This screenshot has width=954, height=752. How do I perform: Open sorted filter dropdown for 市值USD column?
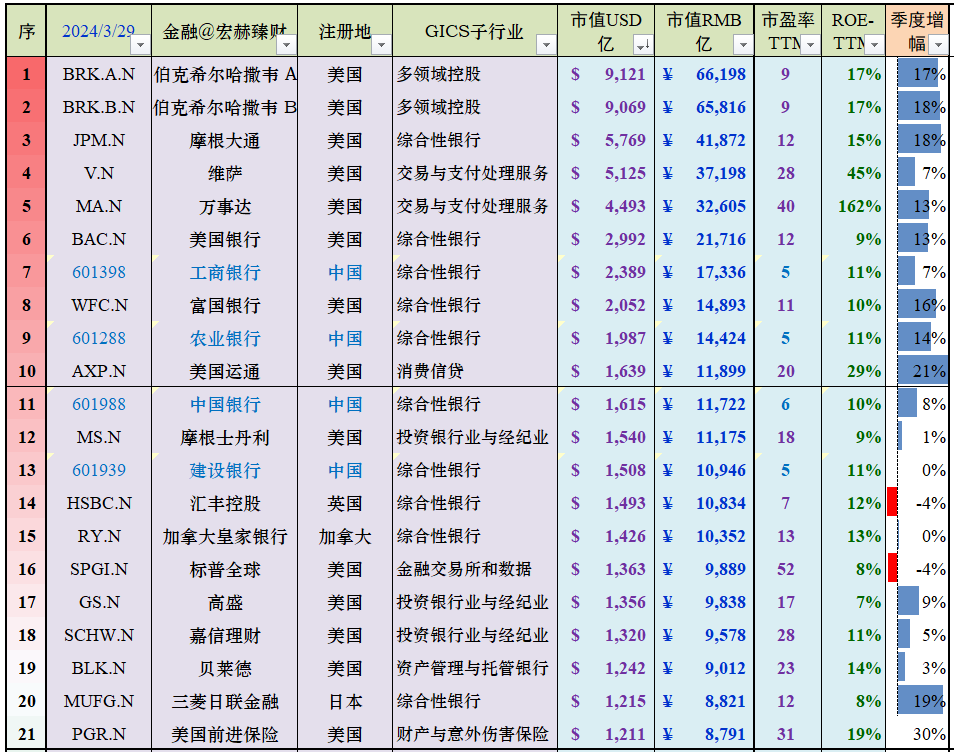tap(643, 45)
